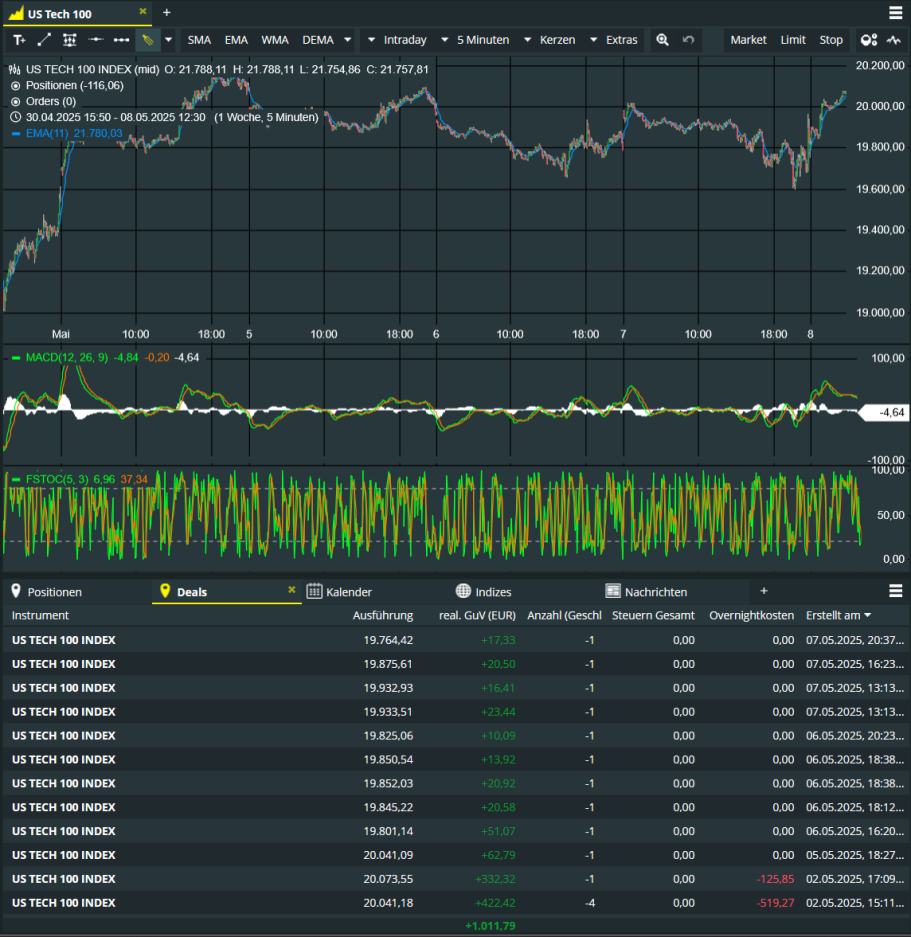
Task: Click the undo zoom arrow icon
Action: pos(689,40)
